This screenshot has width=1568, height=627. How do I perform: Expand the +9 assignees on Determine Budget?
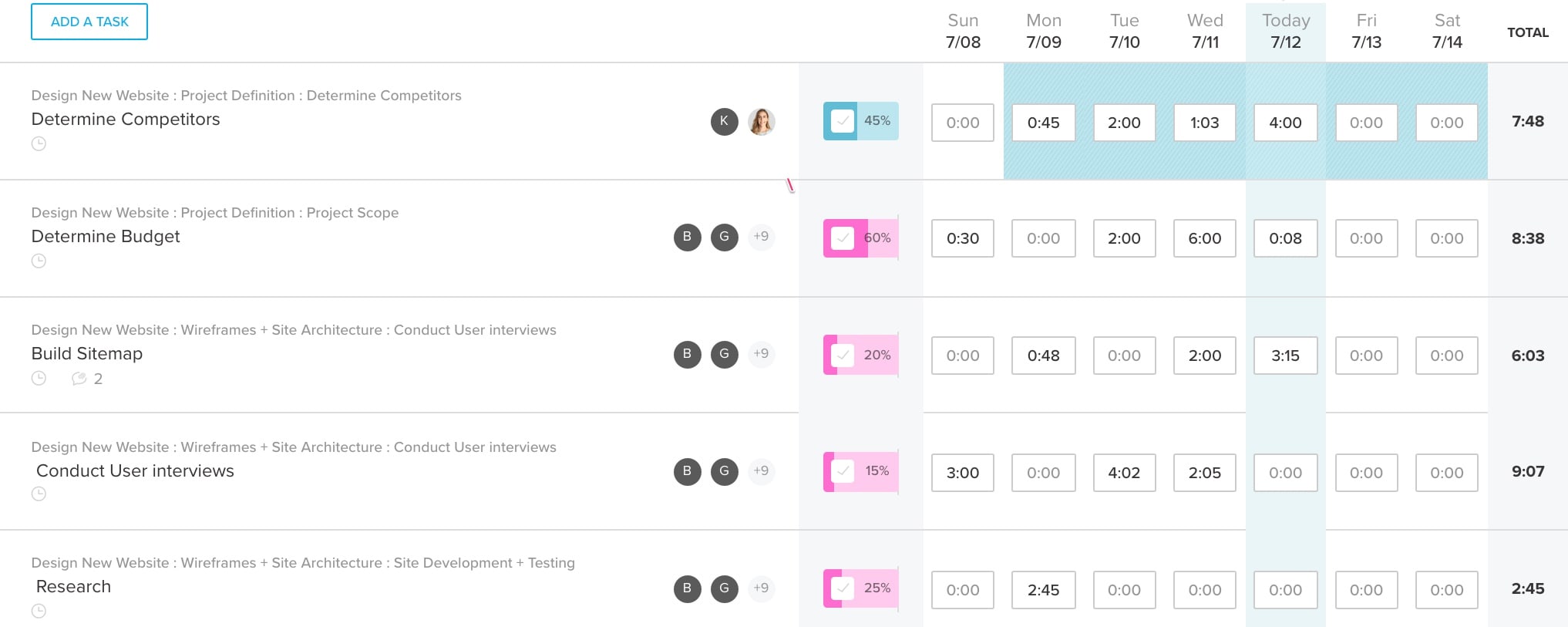coord(762,237)
